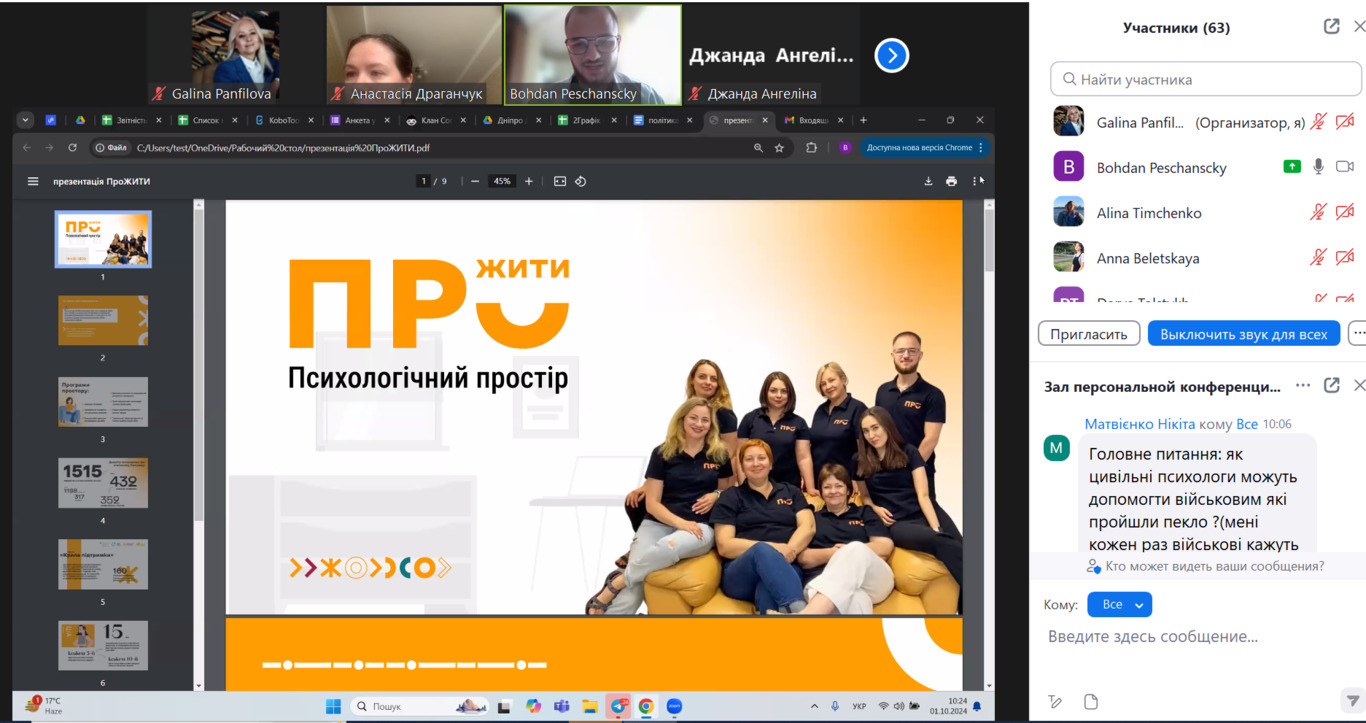
Task: Open the Zoom app in the taskbar
Action: (x=674, y=706)
